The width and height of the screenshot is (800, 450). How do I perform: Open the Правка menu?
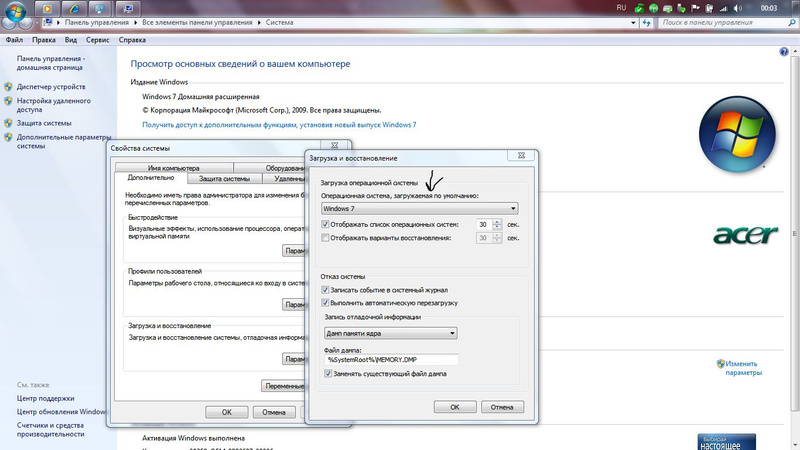point(43,40)
